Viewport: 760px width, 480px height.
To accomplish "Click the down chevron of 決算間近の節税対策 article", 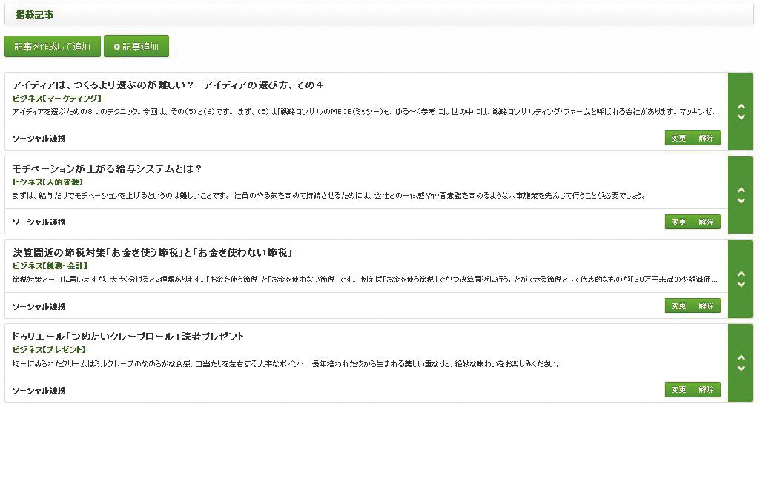I will click(741, 284).
